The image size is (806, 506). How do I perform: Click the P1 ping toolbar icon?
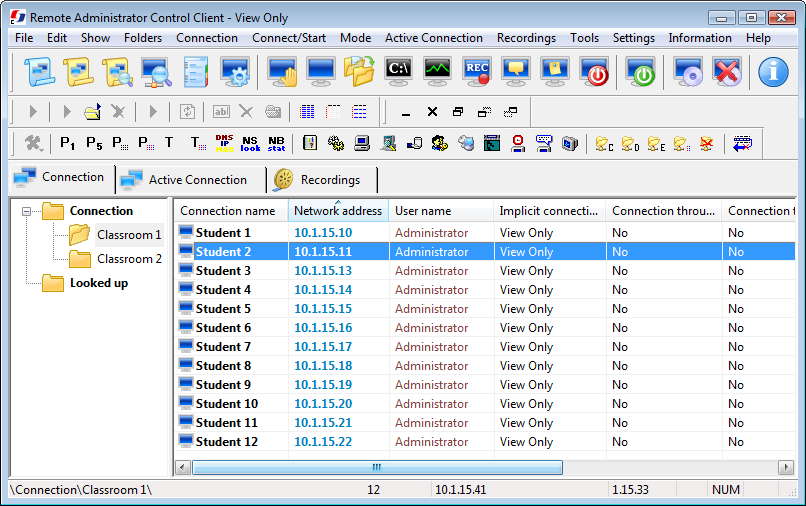point(67,143)
